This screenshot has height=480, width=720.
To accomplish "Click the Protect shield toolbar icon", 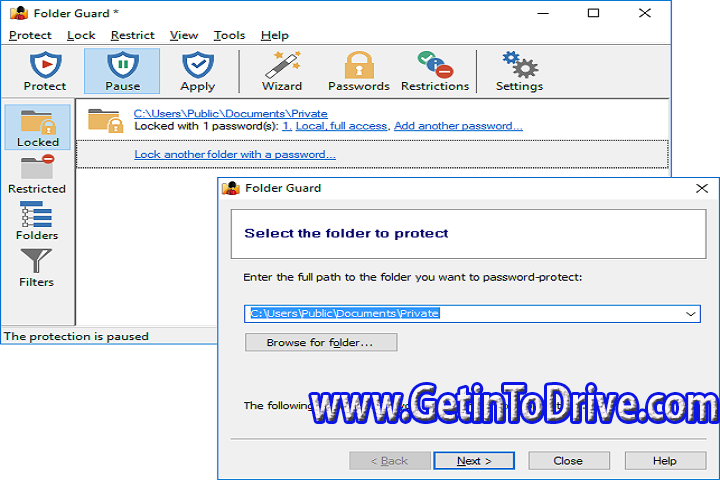I will pyautogui.click(x=45, y=71).
